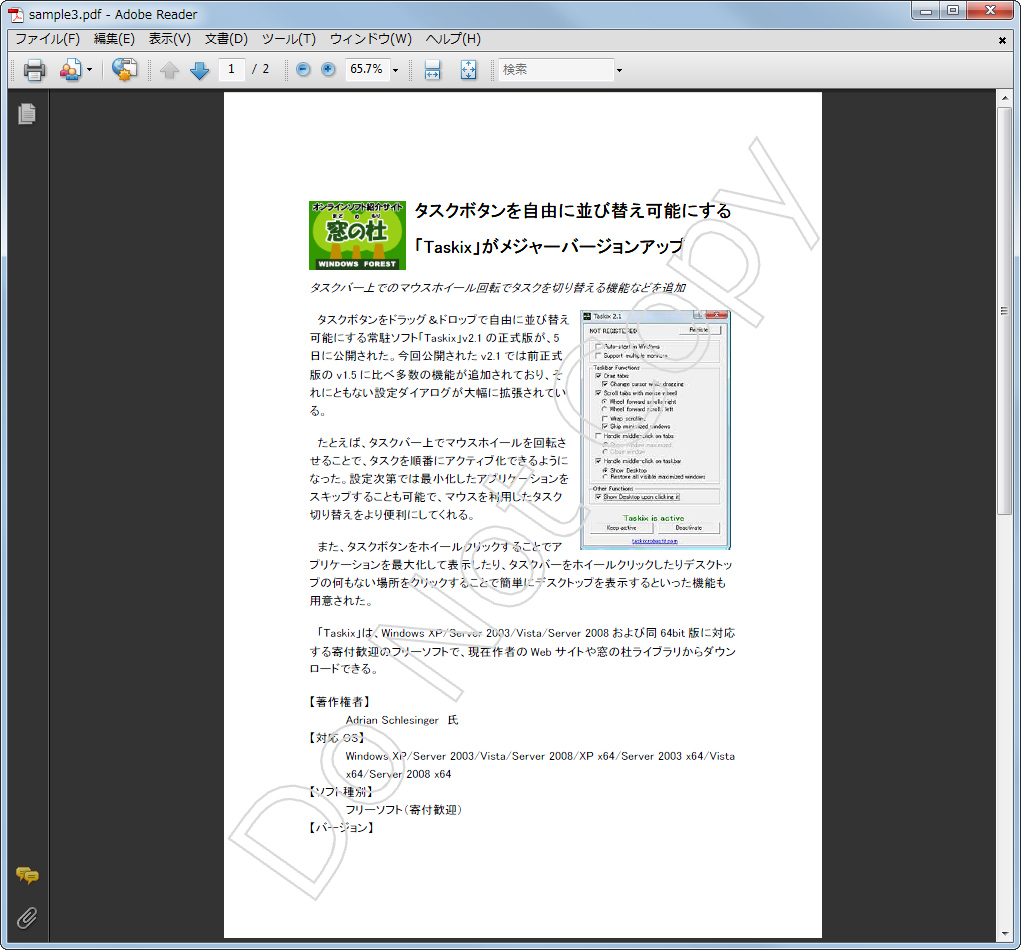Viewport: 1021px width, 950px height.
Task: Click the fit width scrolling icon
Action: [432, 69]
